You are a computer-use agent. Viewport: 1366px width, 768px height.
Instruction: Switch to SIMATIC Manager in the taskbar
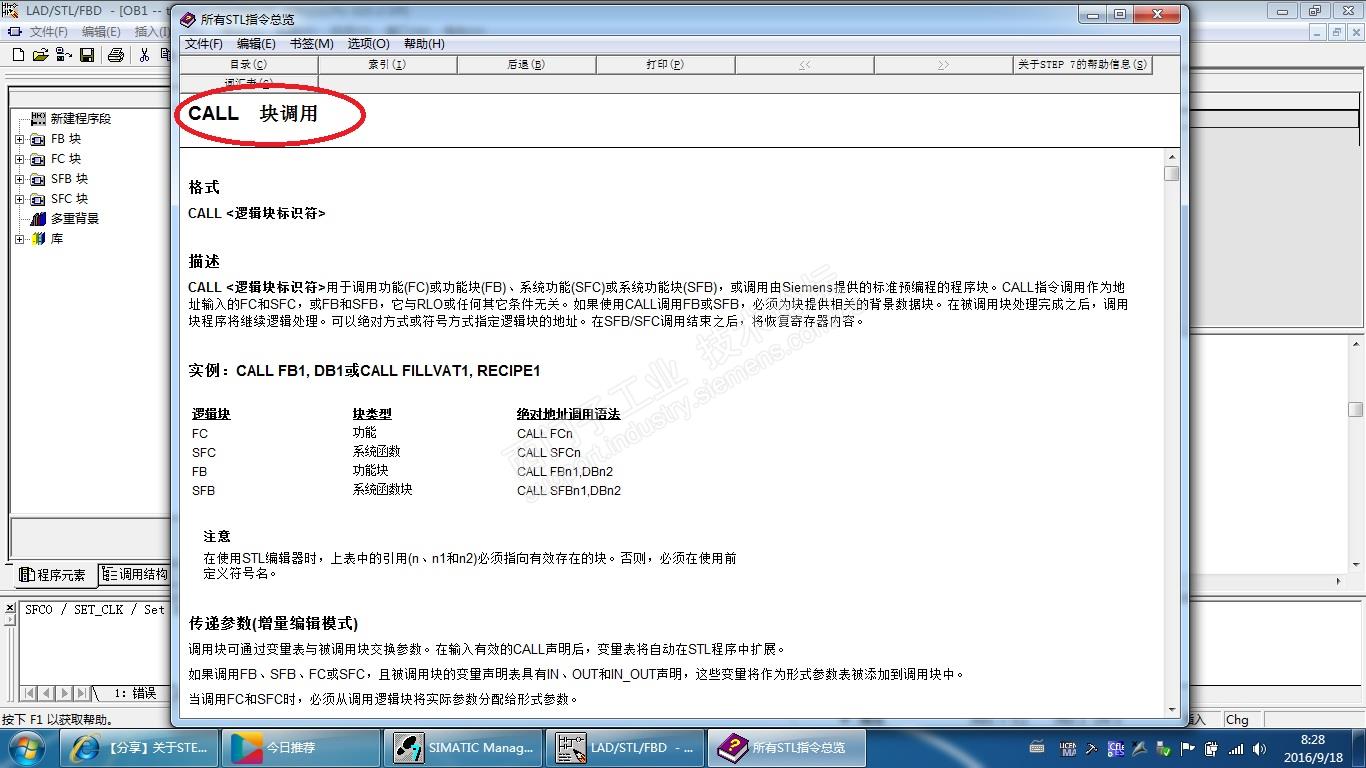[464, 748]
